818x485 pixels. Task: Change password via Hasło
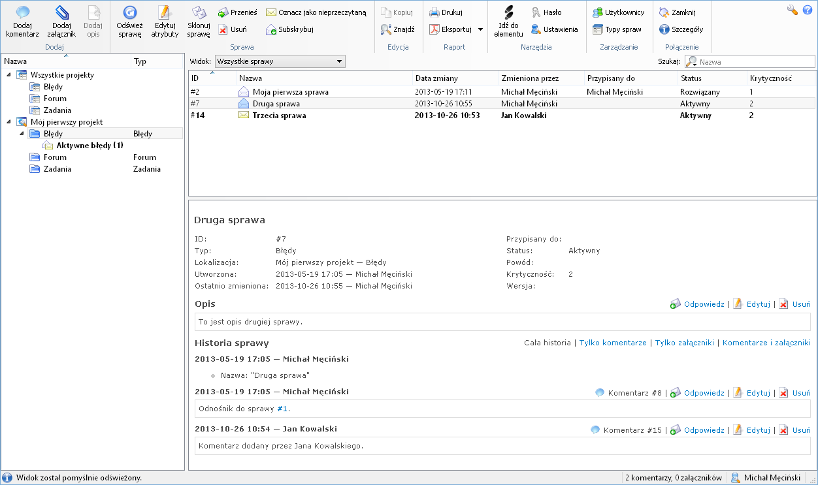click(x=546, y=12)
